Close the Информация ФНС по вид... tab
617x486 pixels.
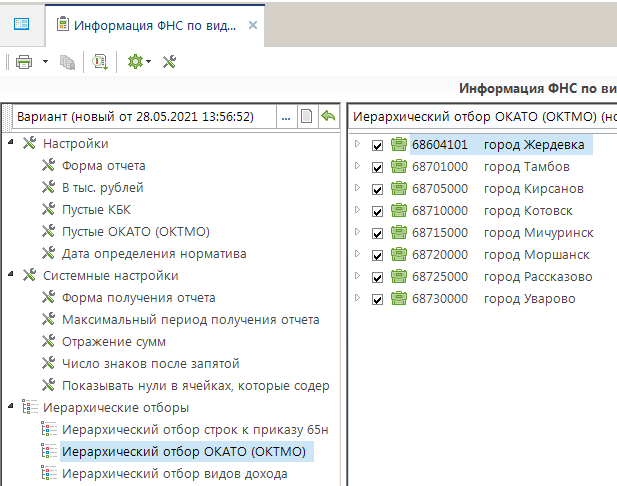[x=253, y=25]
